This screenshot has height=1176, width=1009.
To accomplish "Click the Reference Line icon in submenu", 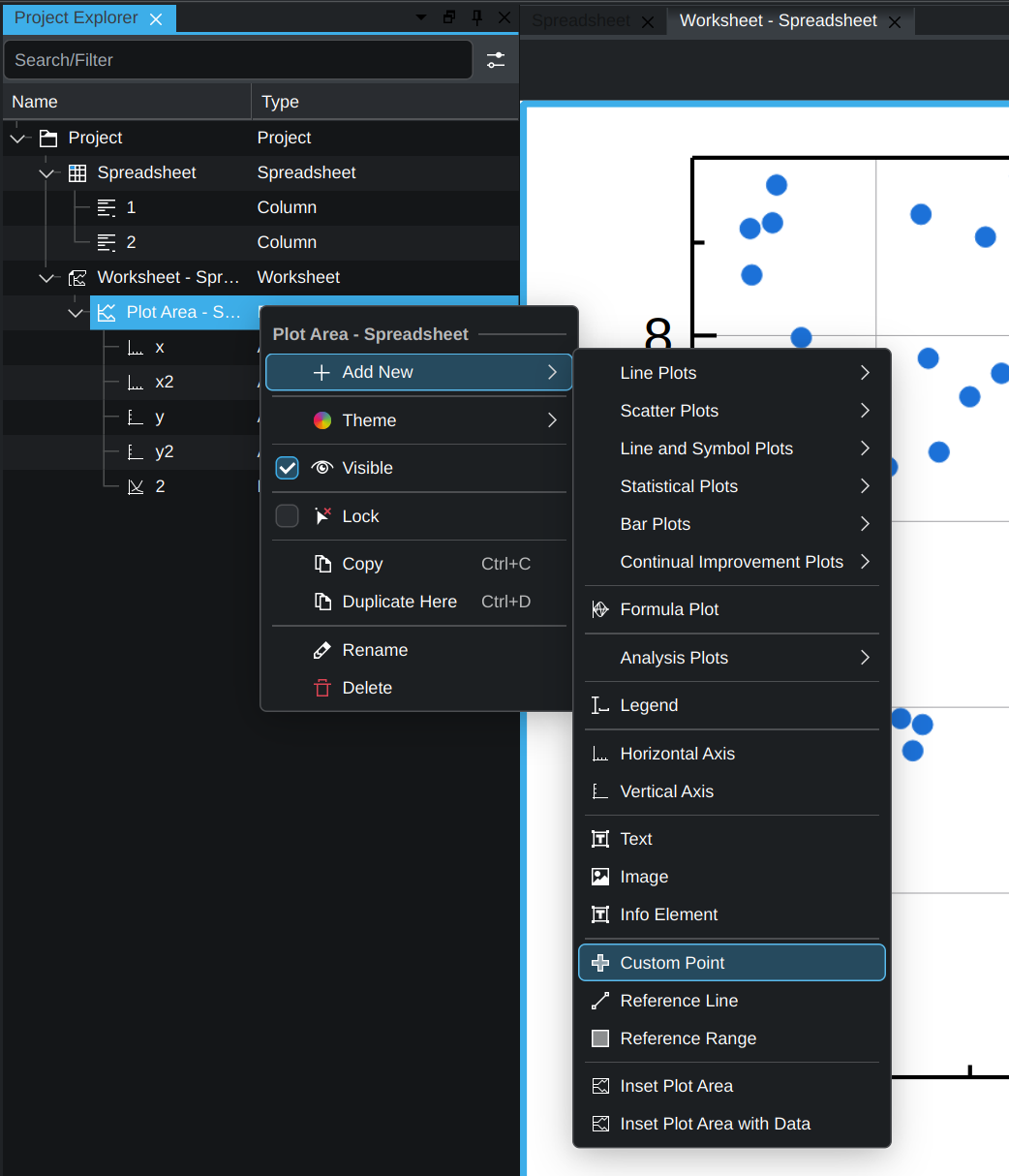I will (x=600, y=1001).
